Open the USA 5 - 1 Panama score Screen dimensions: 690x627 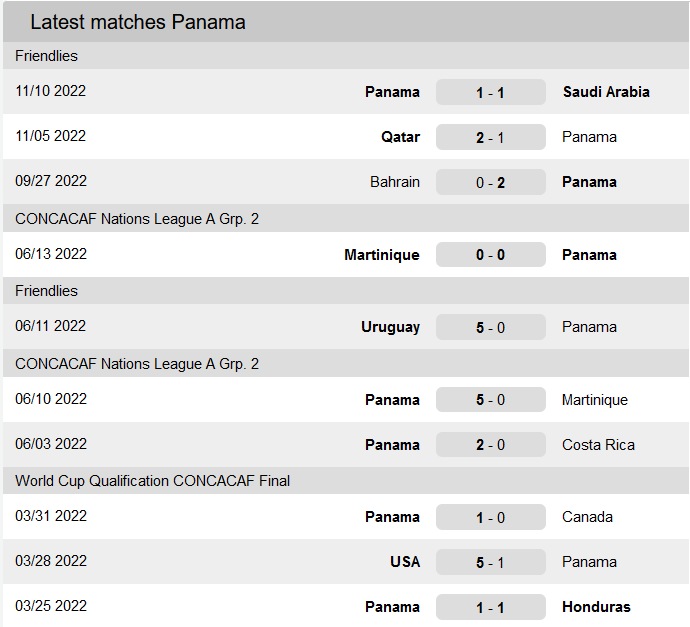pos(490,562)
